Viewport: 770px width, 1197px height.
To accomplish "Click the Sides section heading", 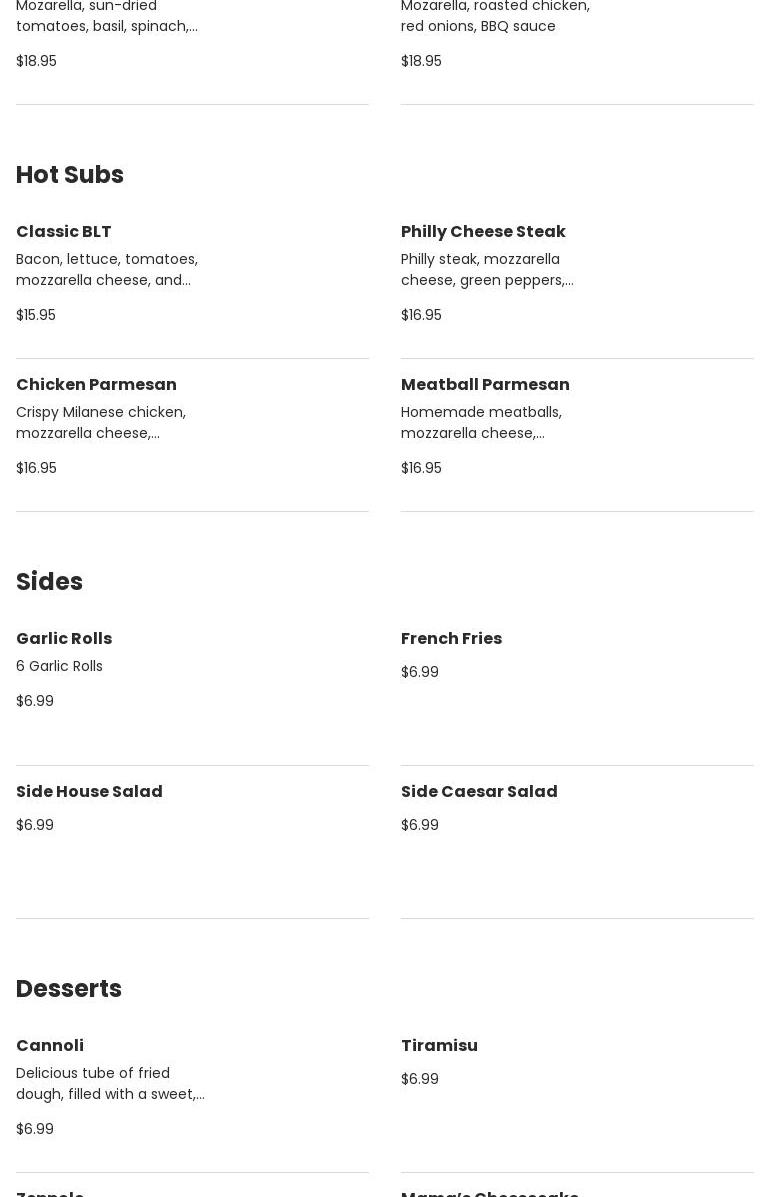I will tap(49, 581).
